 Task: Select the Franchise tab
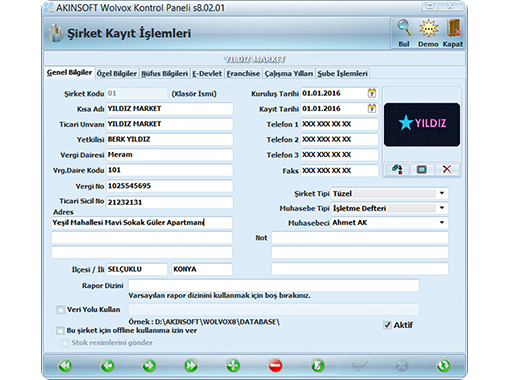coord(243,73)
